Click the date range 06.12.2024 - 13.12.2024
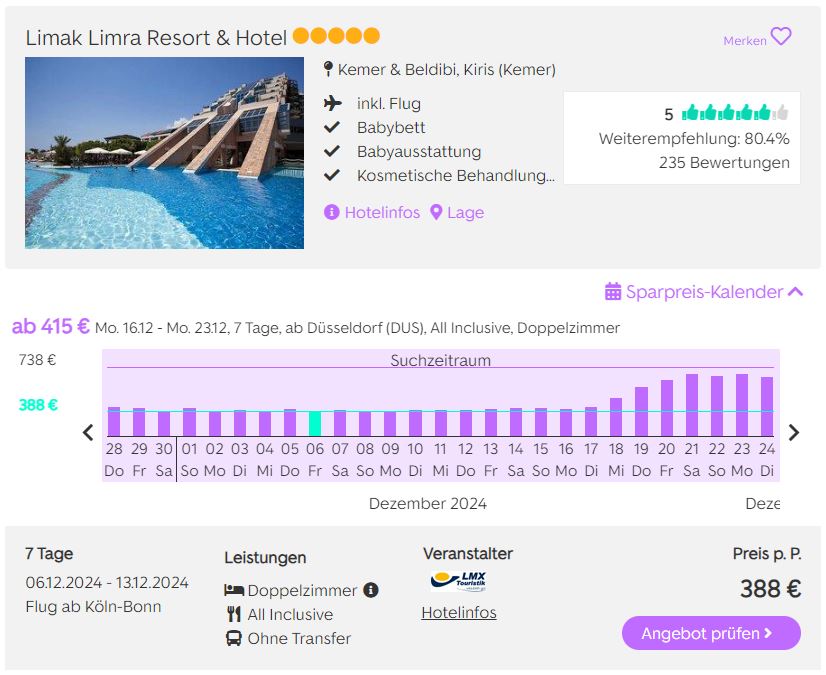 tap(107, 582)
